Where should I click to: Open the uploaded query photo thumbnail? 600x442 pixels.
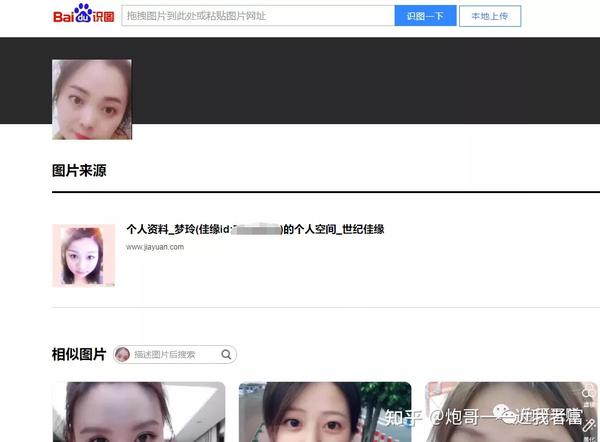pyautogui.click(x=92, y=99)
